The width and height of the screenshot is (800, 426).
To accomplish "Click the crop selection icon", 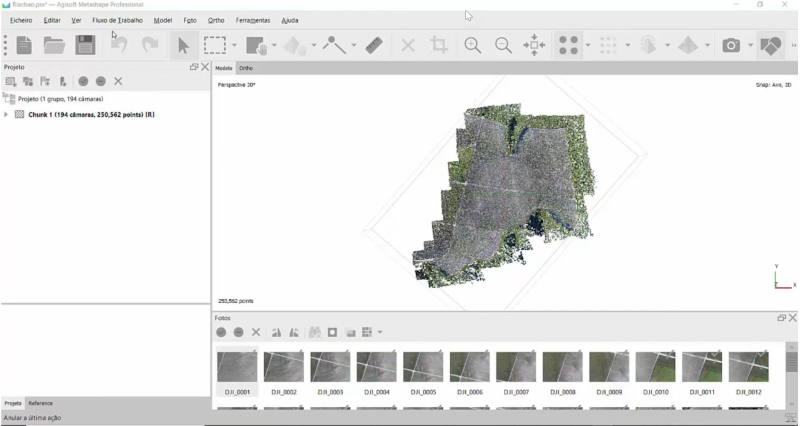I will [439, 45].
